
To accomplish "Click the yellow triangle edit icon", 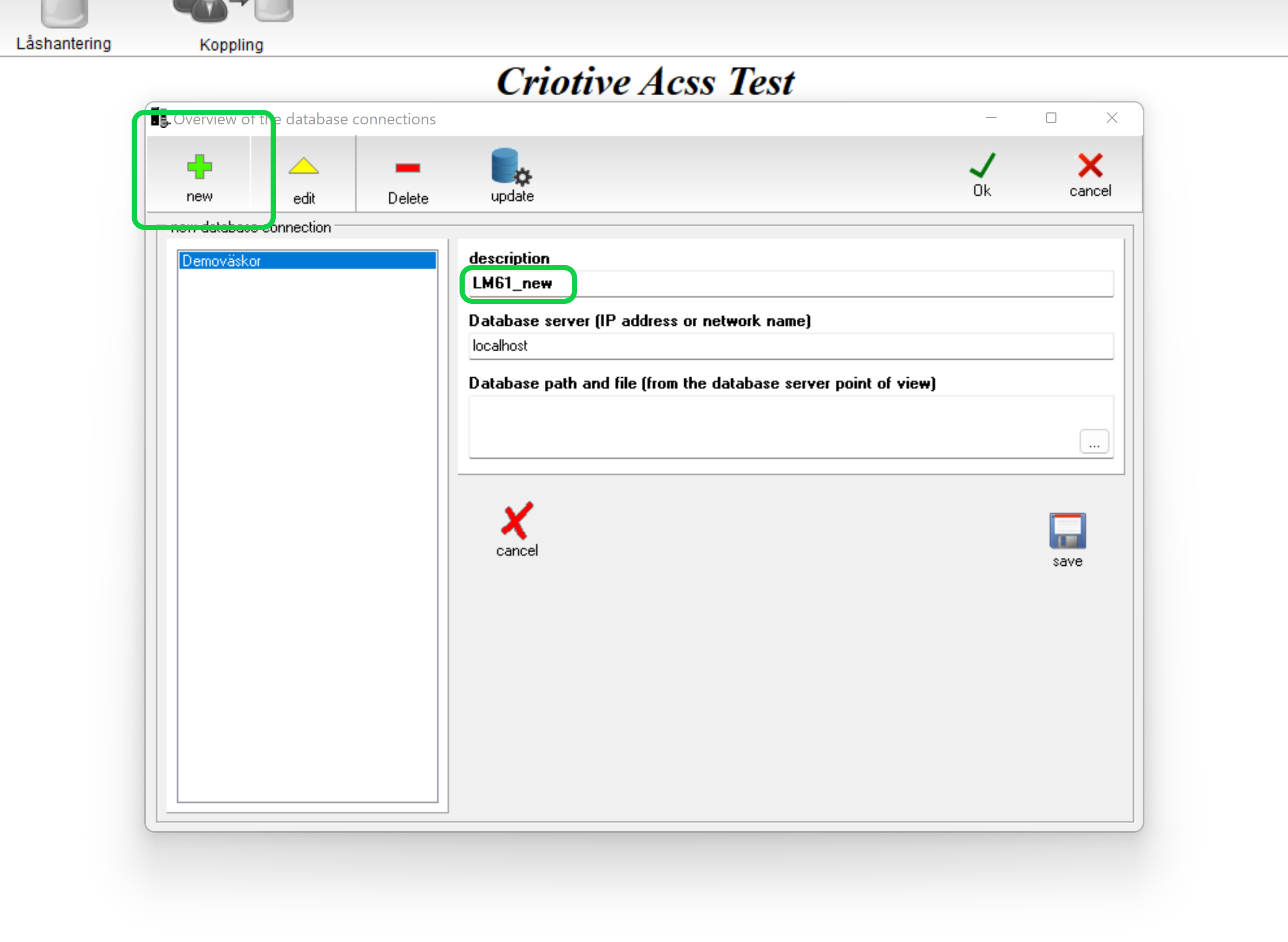I will [x=303, y=168].
